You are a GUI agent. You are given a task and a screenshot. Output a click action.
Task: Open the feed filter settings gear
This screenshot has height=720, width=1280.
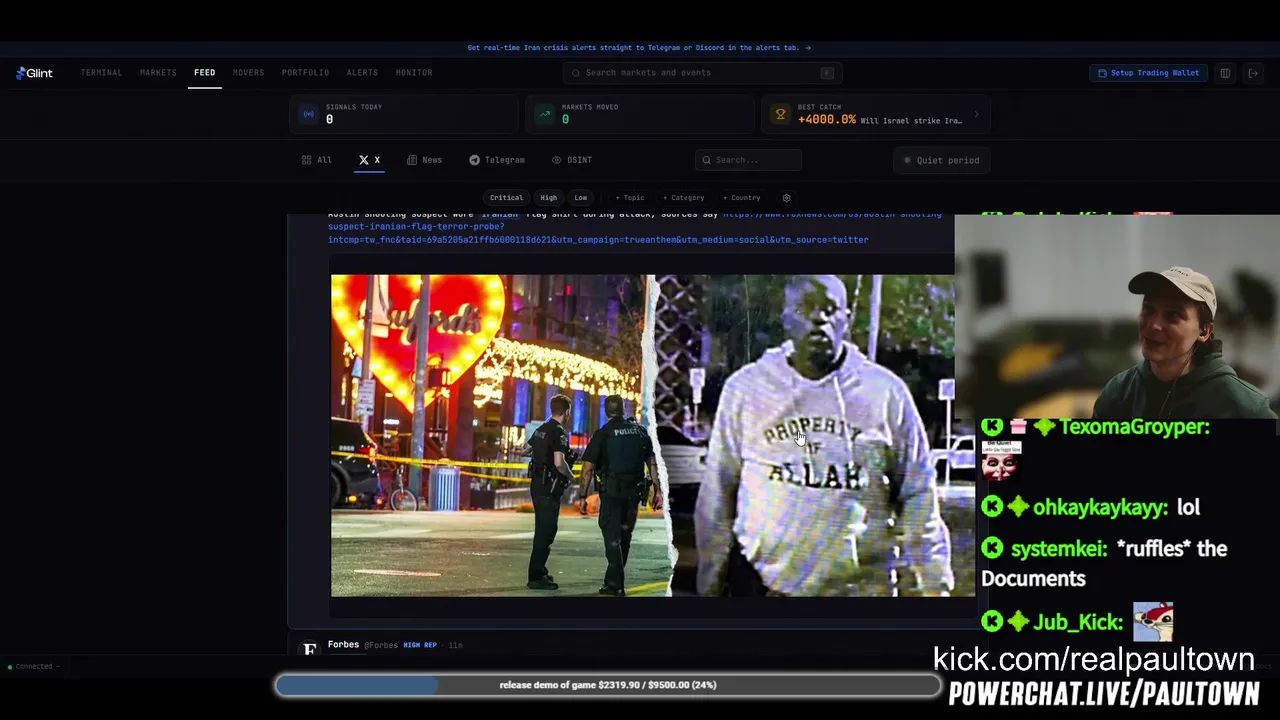tap(786, 198)
